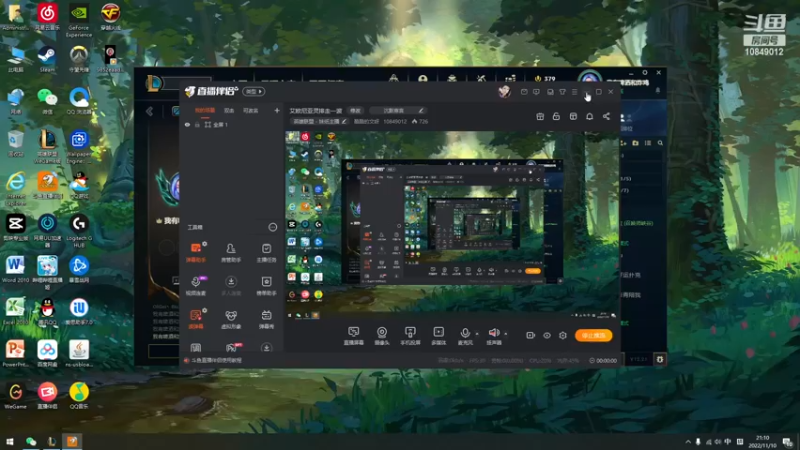Open the video mic-link tool

pos(196,286)
